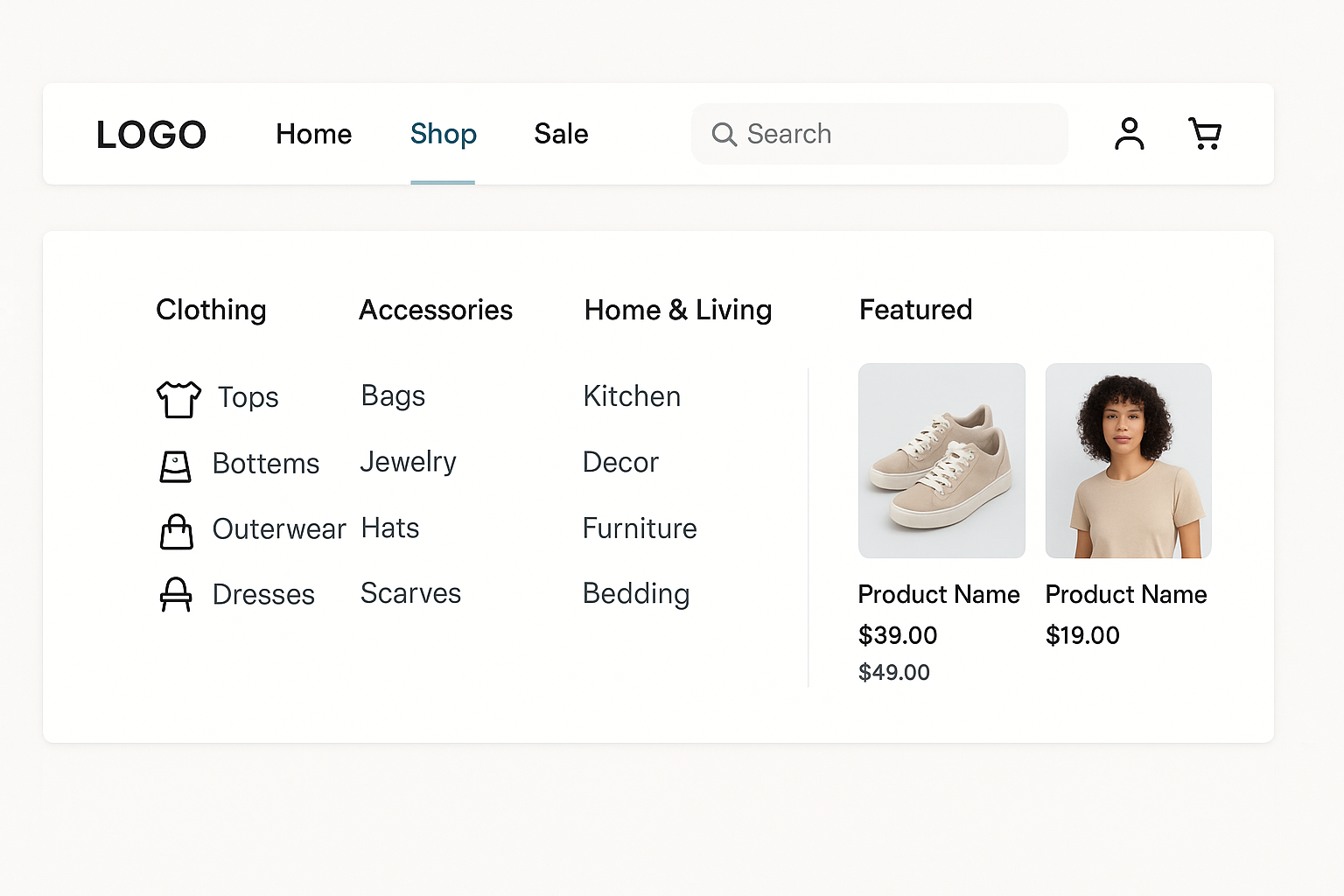
Task: Click the Furniture link
Action: pyautogui.click(x=640, y=528)
